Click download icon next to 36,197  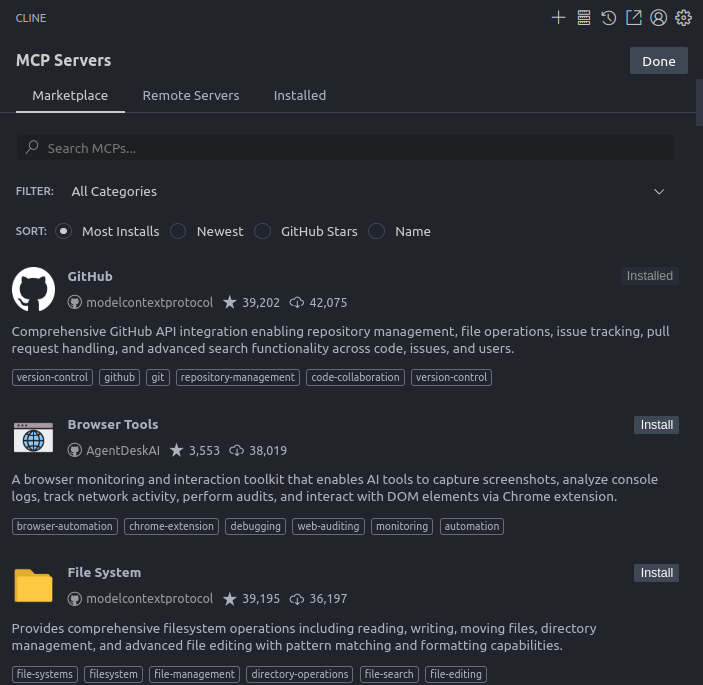296,599
